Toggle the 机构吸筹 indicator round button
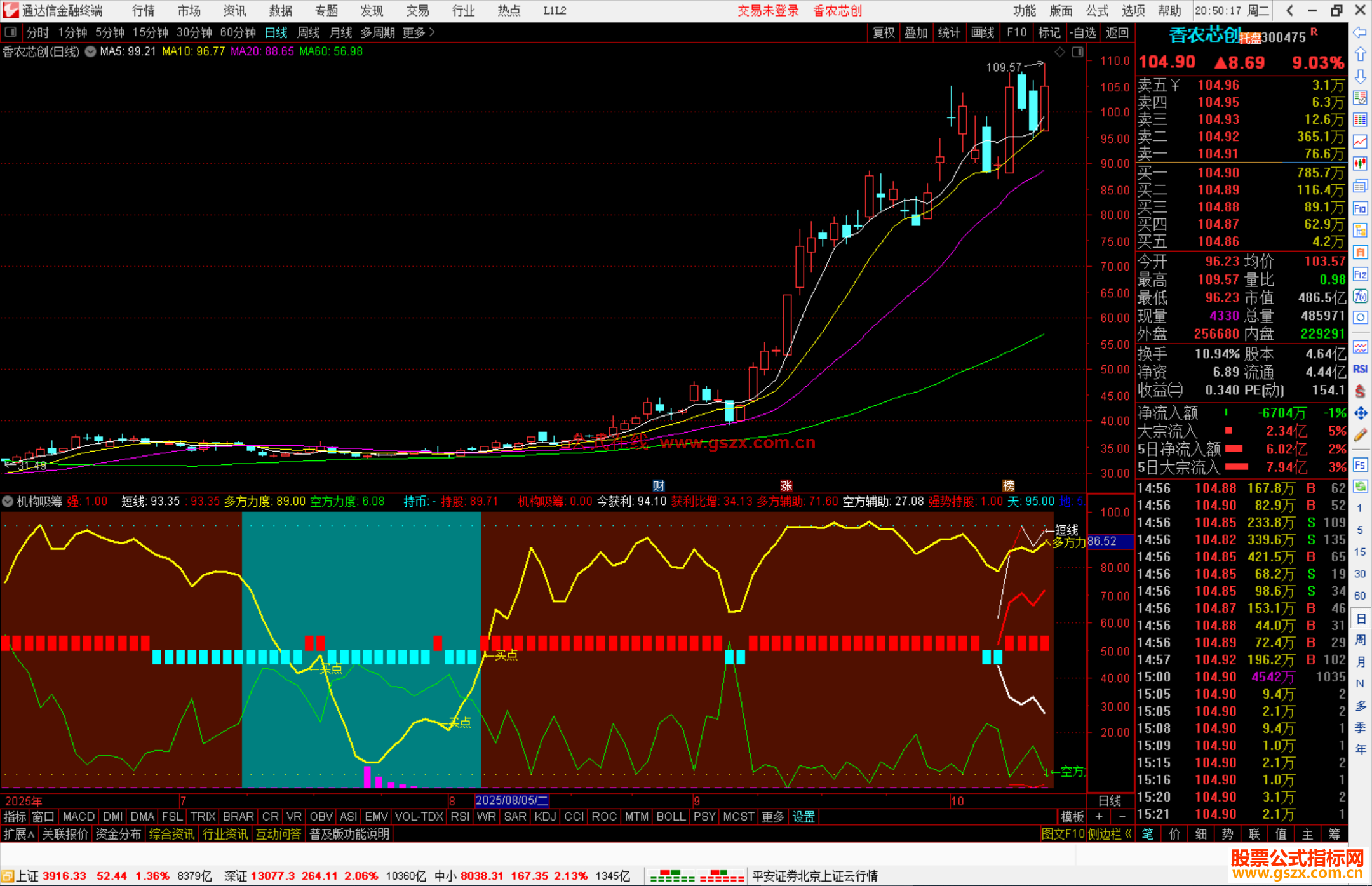Screen dimensions: 1372x886 pos(8,501)
